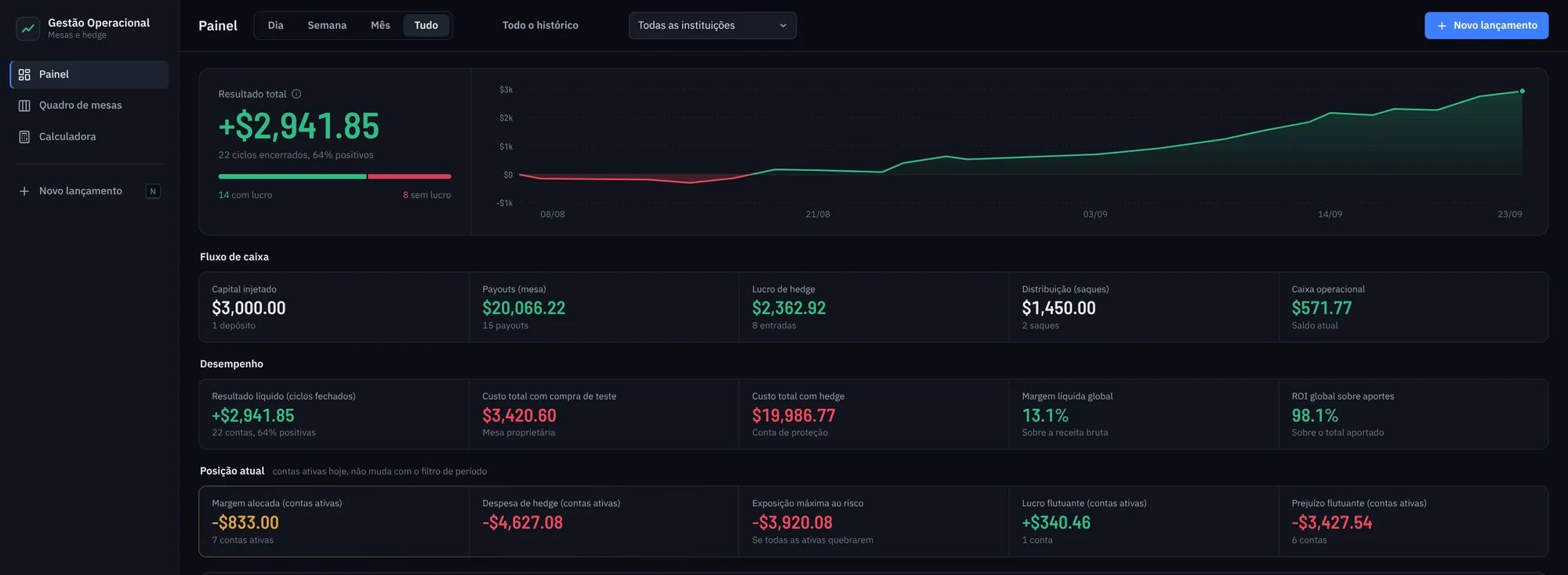Click the 15 payouts caption
The image size is (1568, 575).
505,326
